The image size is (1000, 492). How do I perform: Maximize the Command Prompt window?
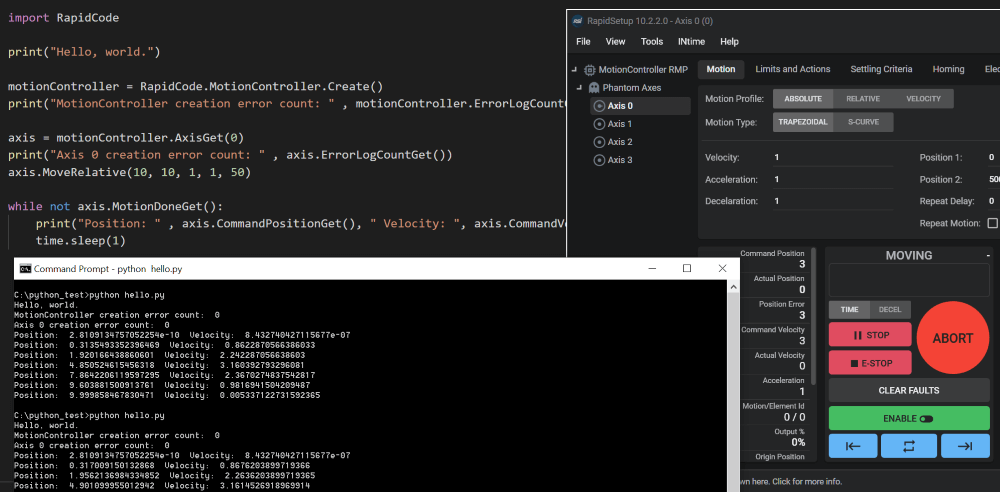tap(687, 269)
